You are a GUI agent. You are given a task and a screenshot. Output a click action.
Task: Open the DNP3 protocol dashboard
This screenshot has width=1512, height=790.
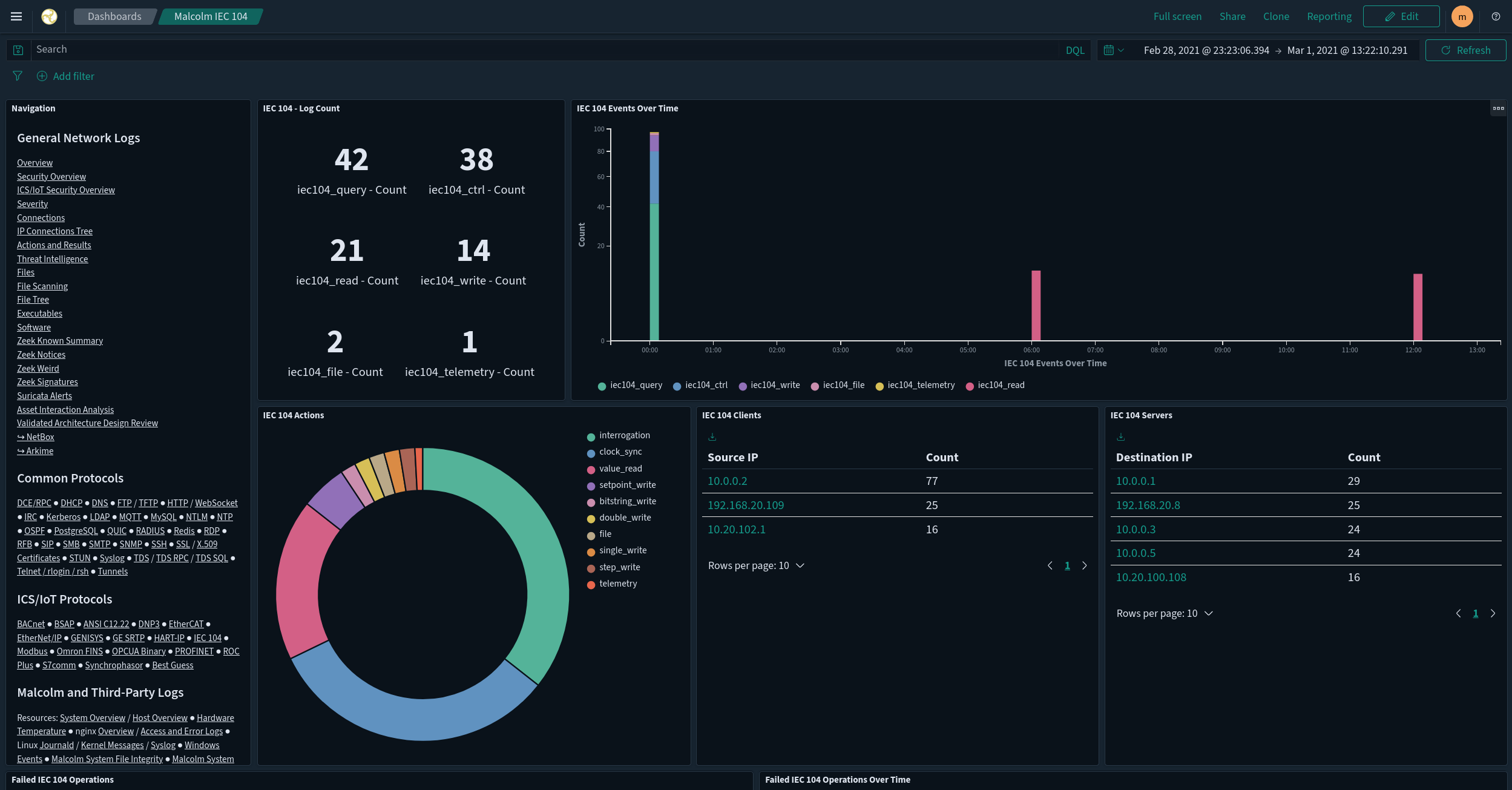pyautogui.click(x=149, y=624)
